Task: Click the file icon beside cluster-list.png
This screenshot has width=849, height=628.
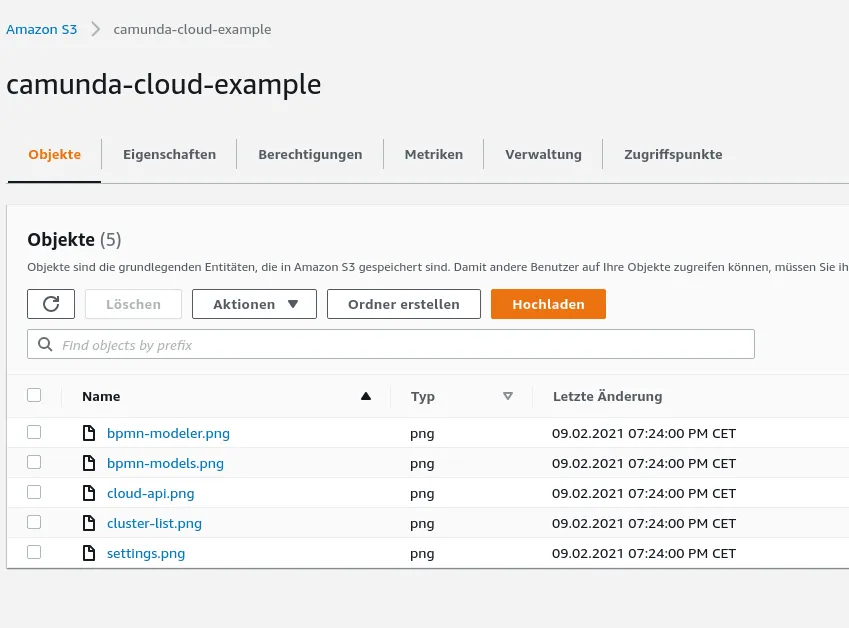Action: (90, 523)
